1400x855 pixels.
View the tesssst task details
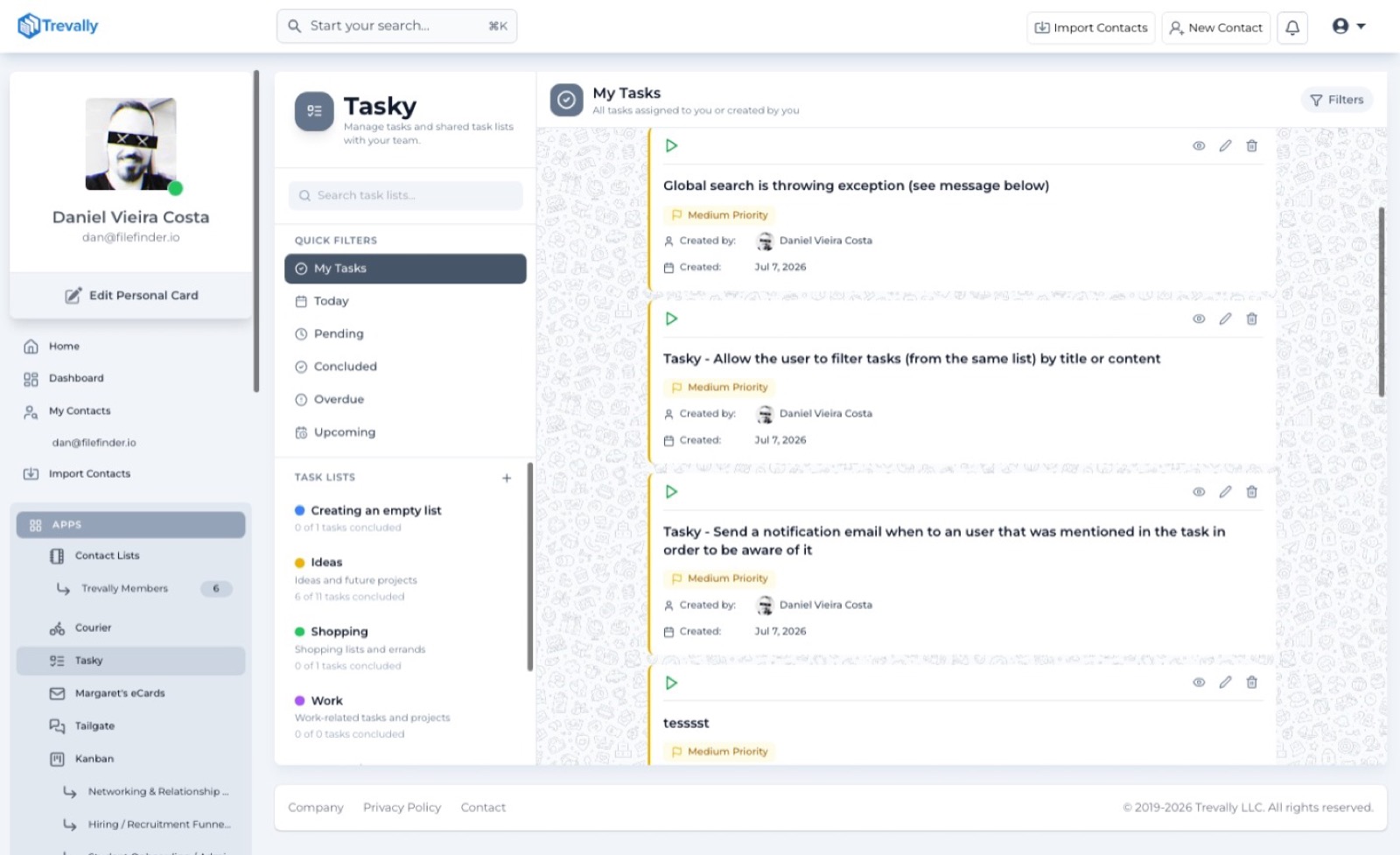1199,683
